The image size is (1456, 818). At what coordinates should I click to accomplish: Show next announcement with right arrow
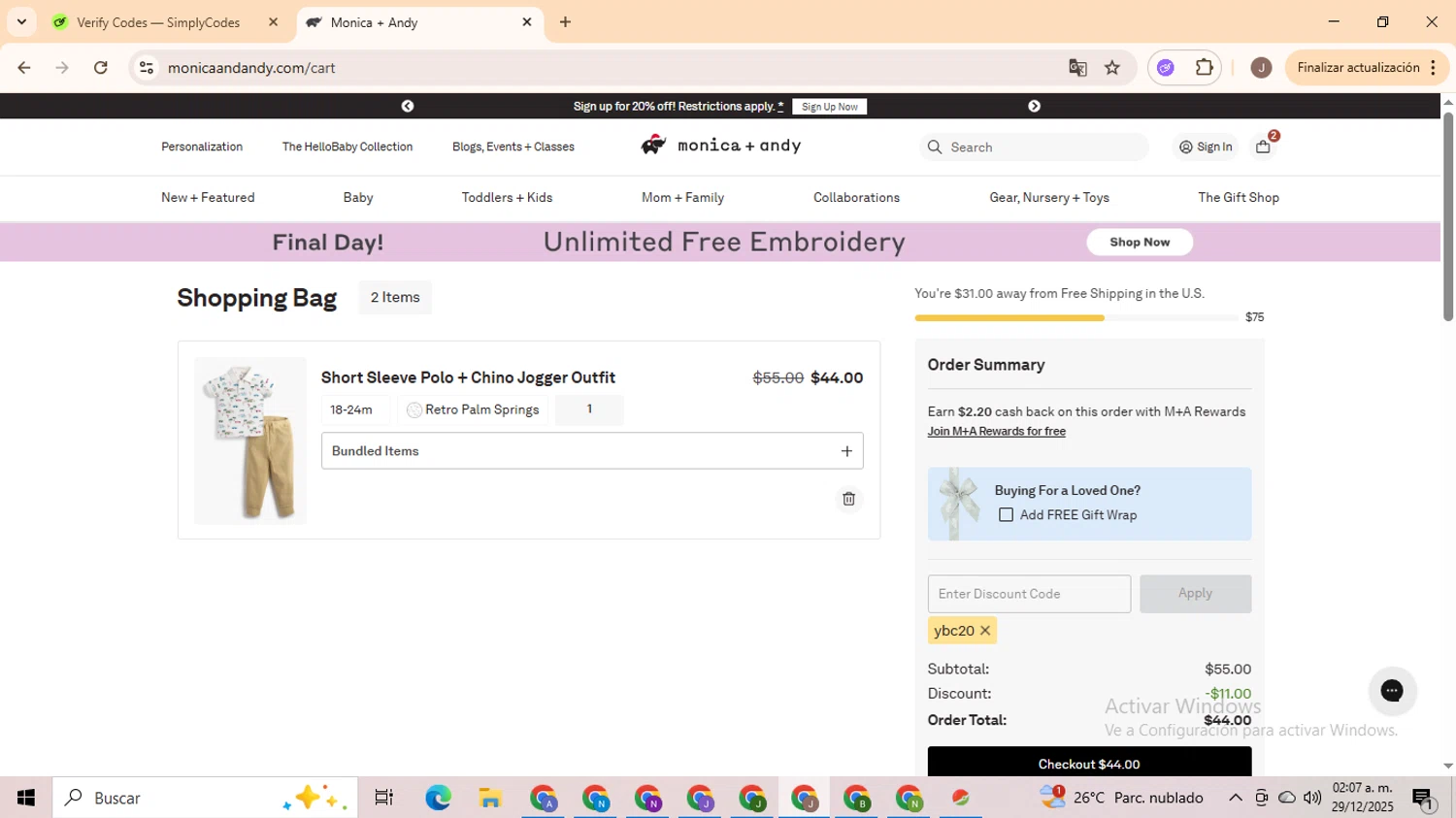tap(1034, 106)
